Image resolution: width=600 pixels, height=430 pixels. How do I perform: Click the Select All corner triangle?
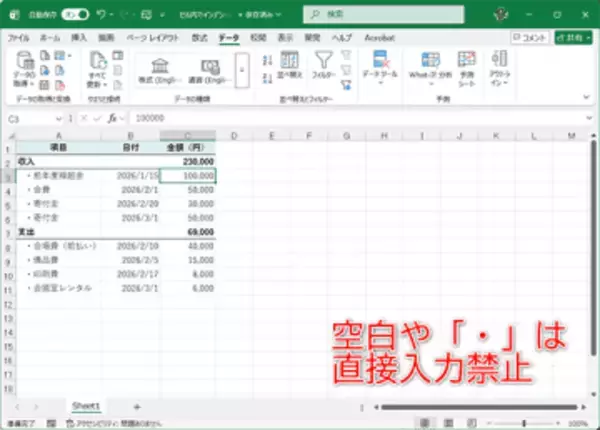click(x=12, y=136)
